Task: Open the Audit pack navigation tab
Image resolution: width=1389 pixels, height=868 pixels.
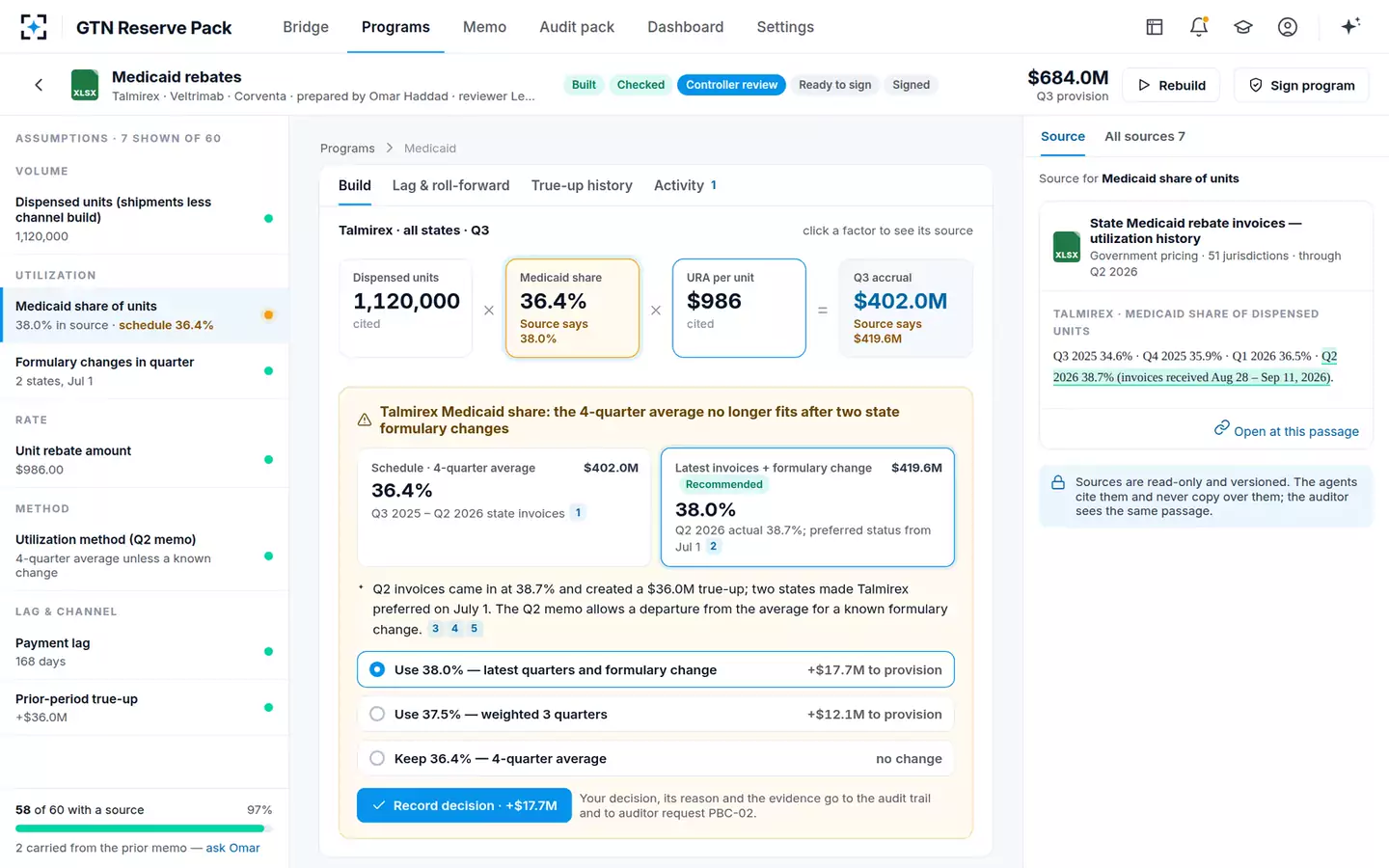Action: (577, 27)
